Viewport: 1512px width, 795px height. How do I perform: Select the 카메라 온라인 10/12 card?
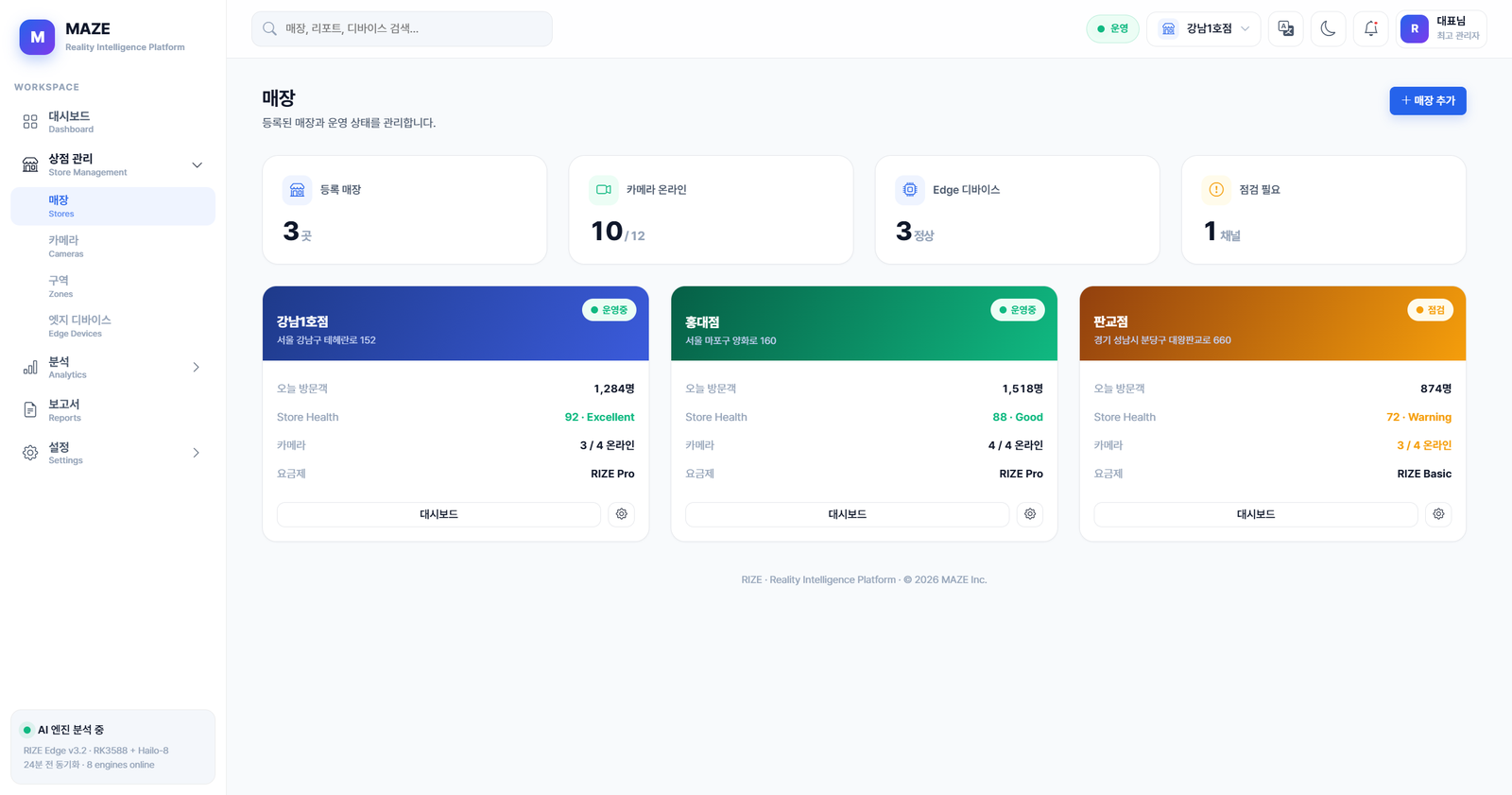711,210
